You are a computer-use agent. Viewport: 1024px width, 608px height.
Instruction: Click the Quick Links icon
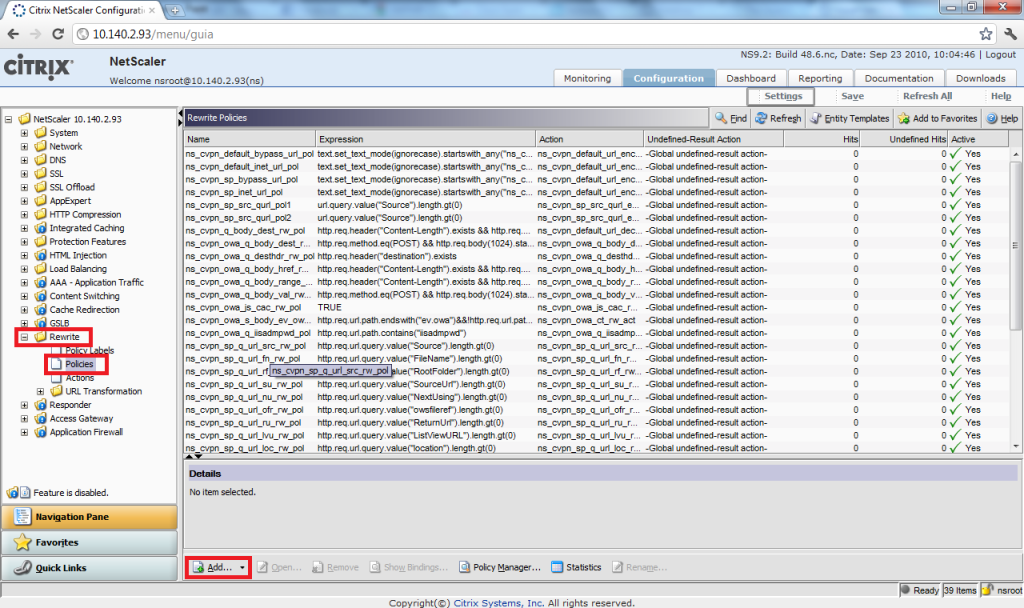23,568
